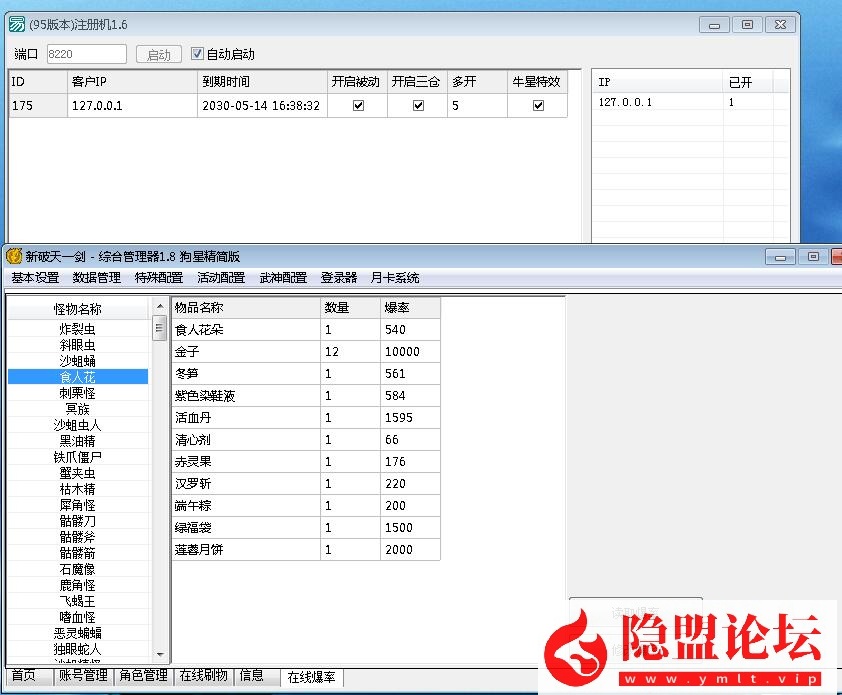Click the manager's coin icon in title bar
This screenshot has width=842, height=695.
pyautogui.click(x=16, y=257)
